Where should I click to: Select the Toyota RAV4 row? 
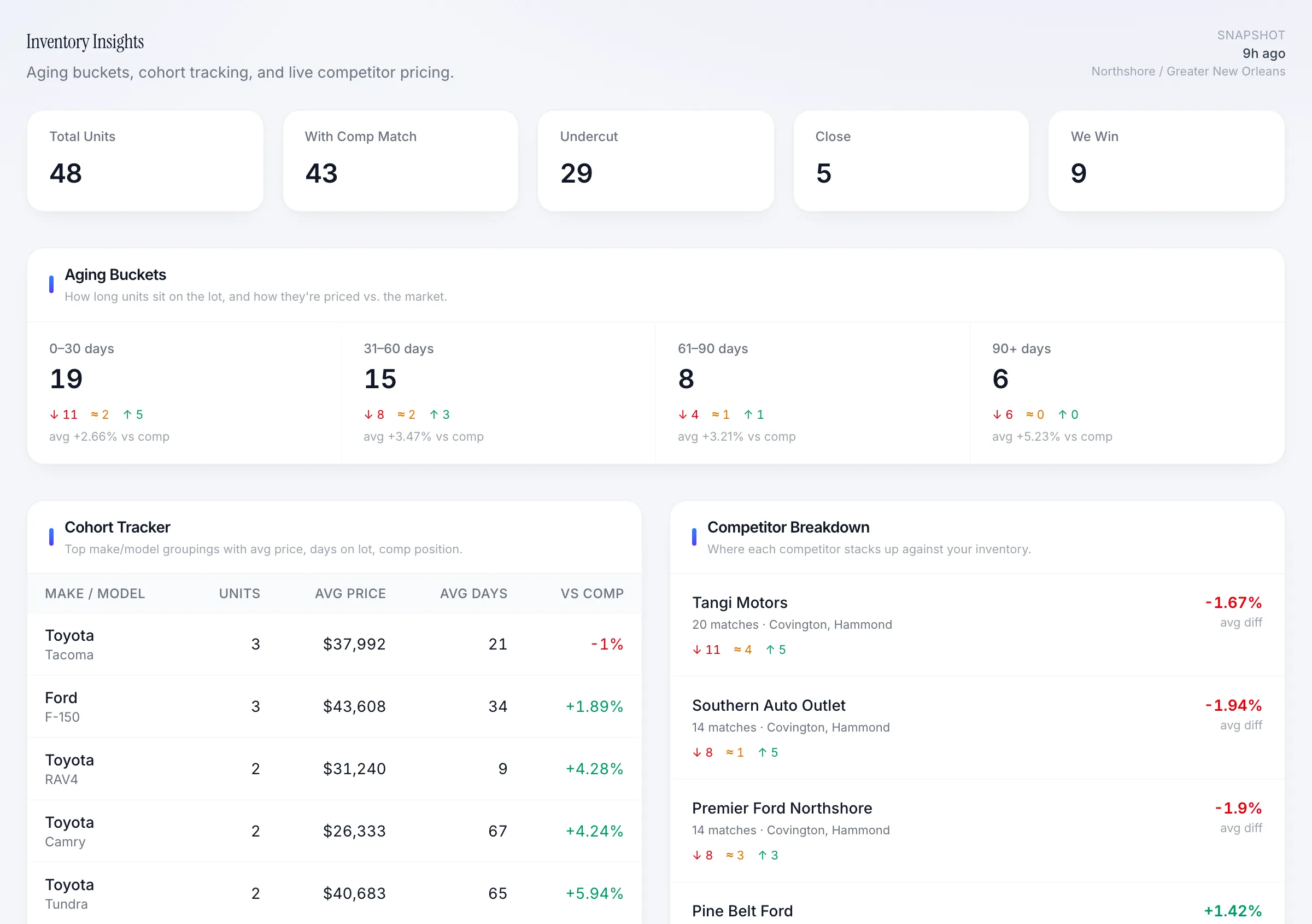coord(334,769)
